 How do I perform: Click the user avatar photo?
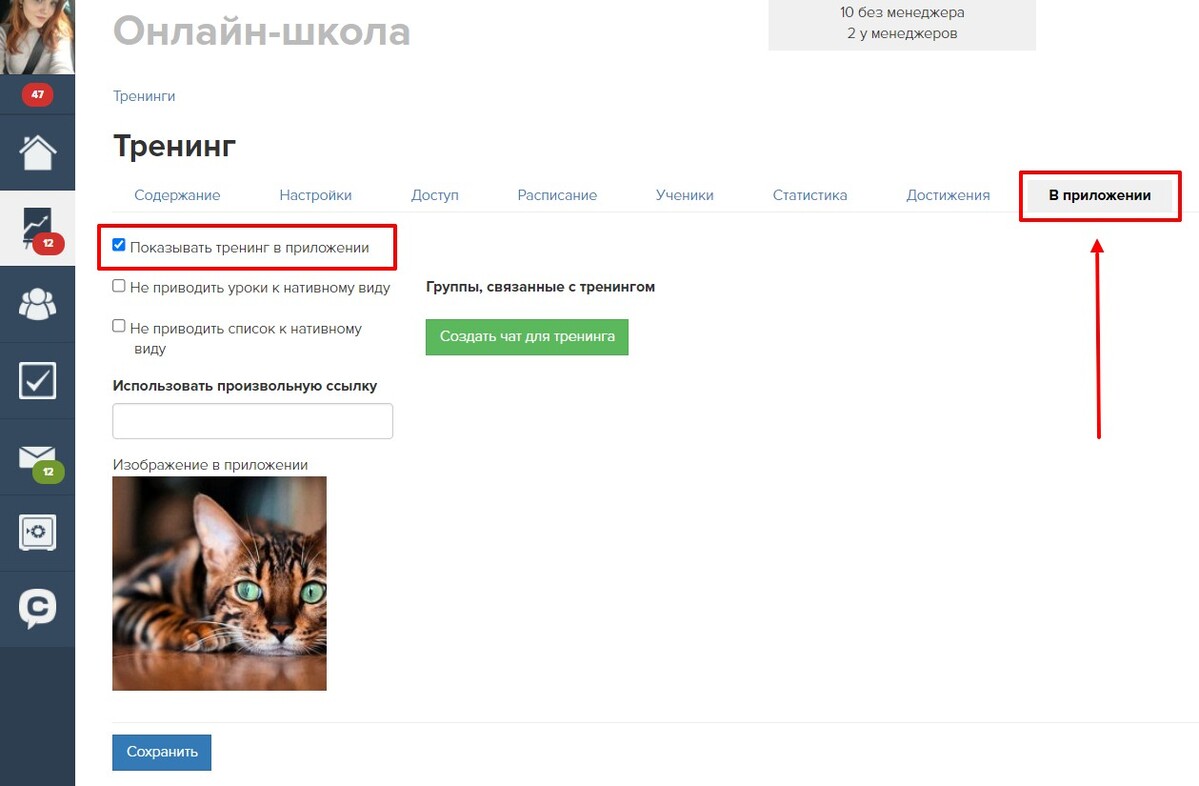[x=37, y=37]
